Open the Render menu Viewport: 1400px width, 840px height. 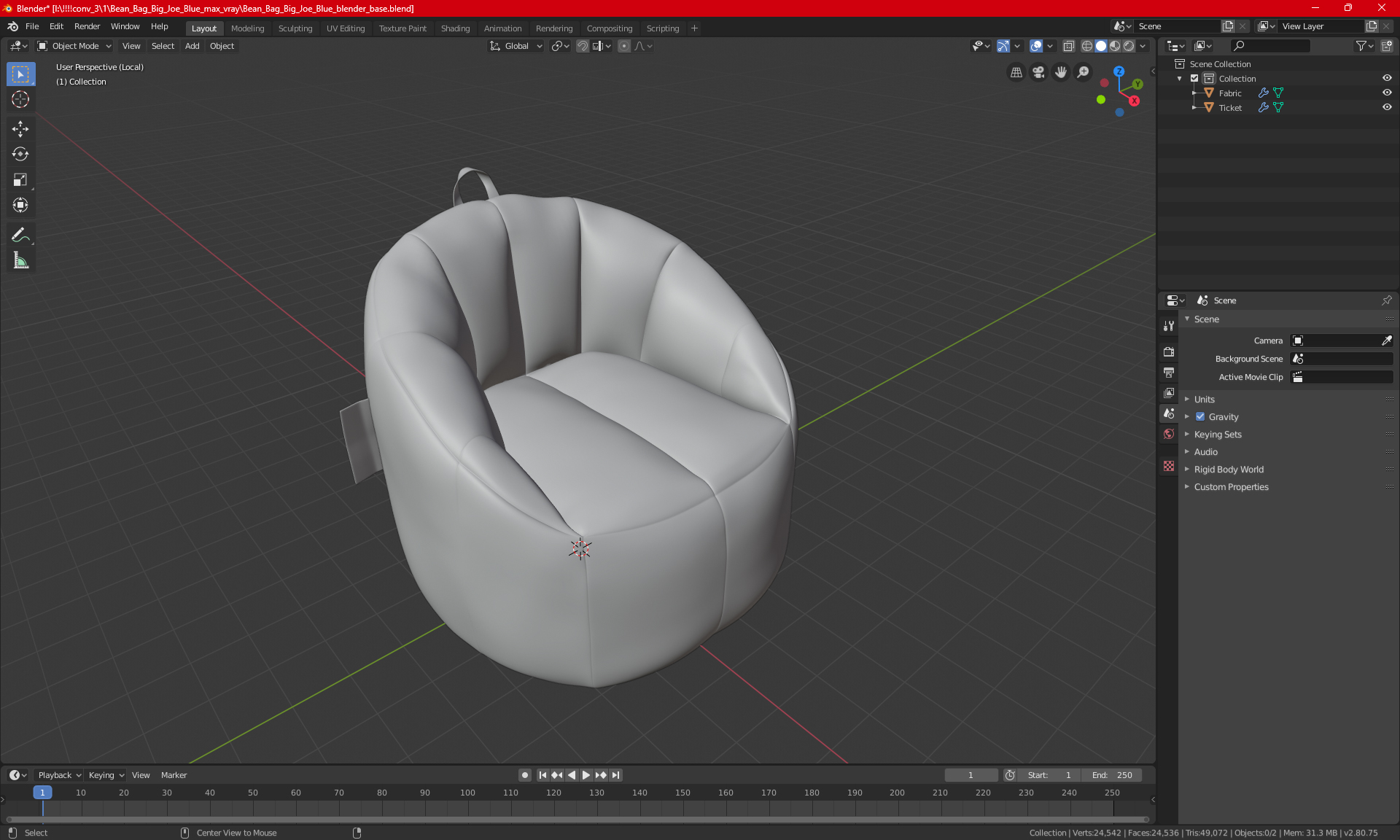coord(87,26)
